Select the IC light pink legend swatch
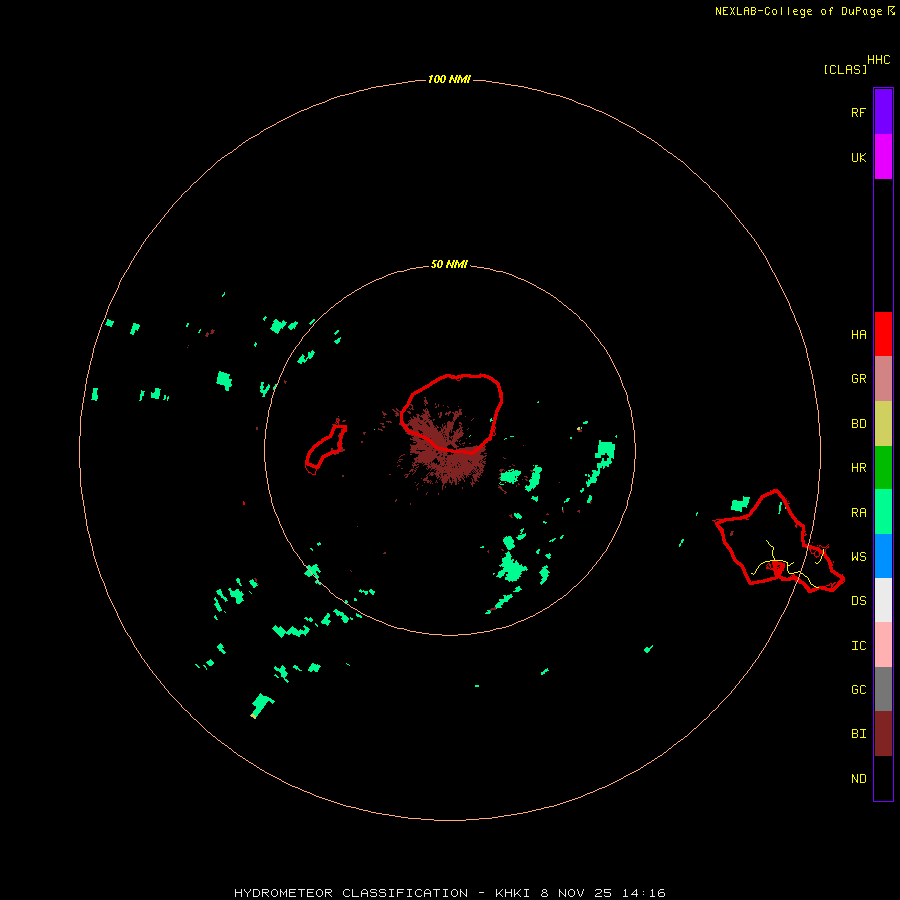 pyautogui.click(x=883, y=645)
